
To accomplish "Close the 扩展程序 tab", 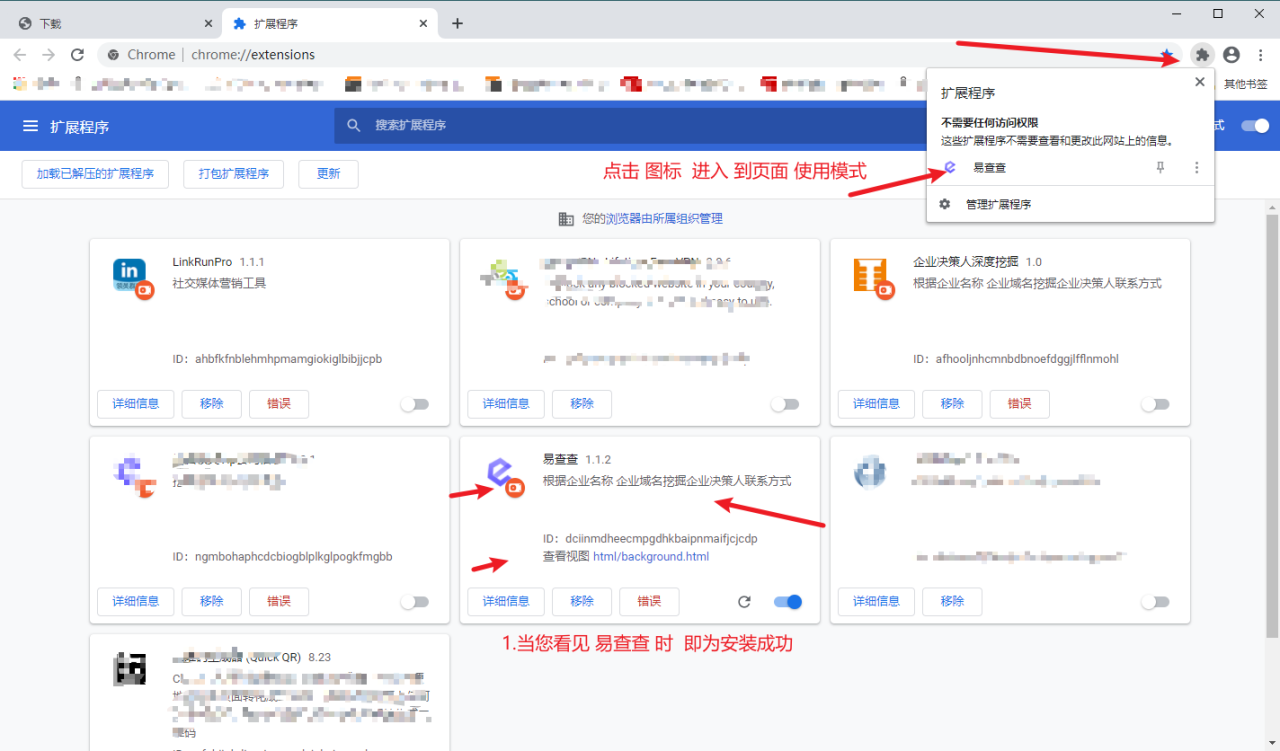I will pyautogui.click(x=424, y=23).
